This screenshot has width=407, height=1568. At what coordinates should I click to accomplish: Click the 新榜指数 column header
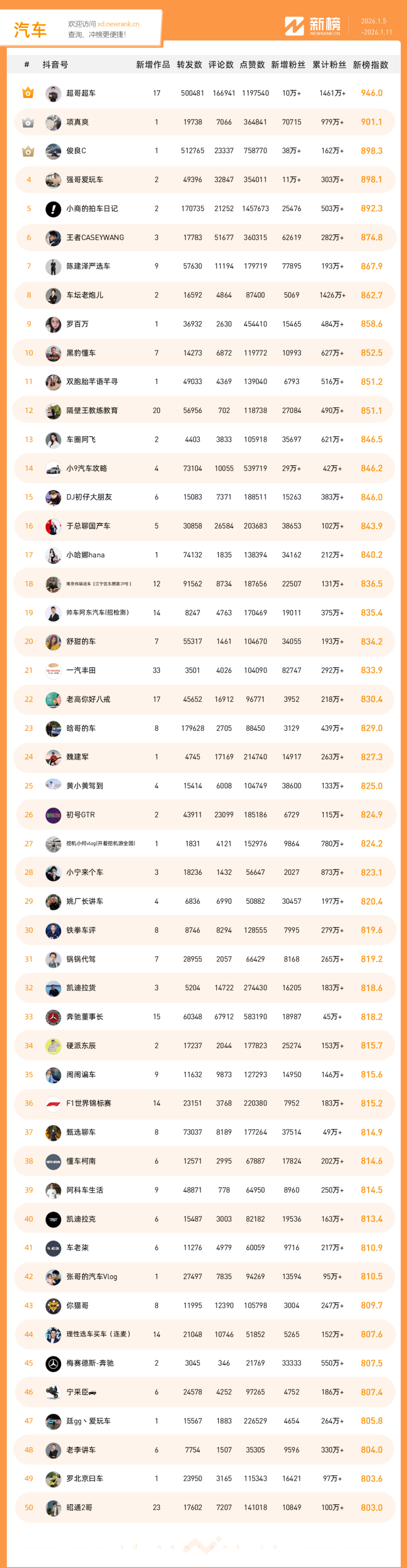pos(370,65)
